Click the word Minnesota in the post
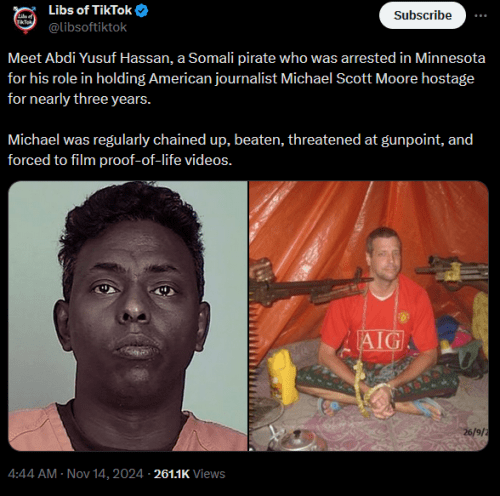The width and height of the screenshot is (500, 496). [450, 58]
